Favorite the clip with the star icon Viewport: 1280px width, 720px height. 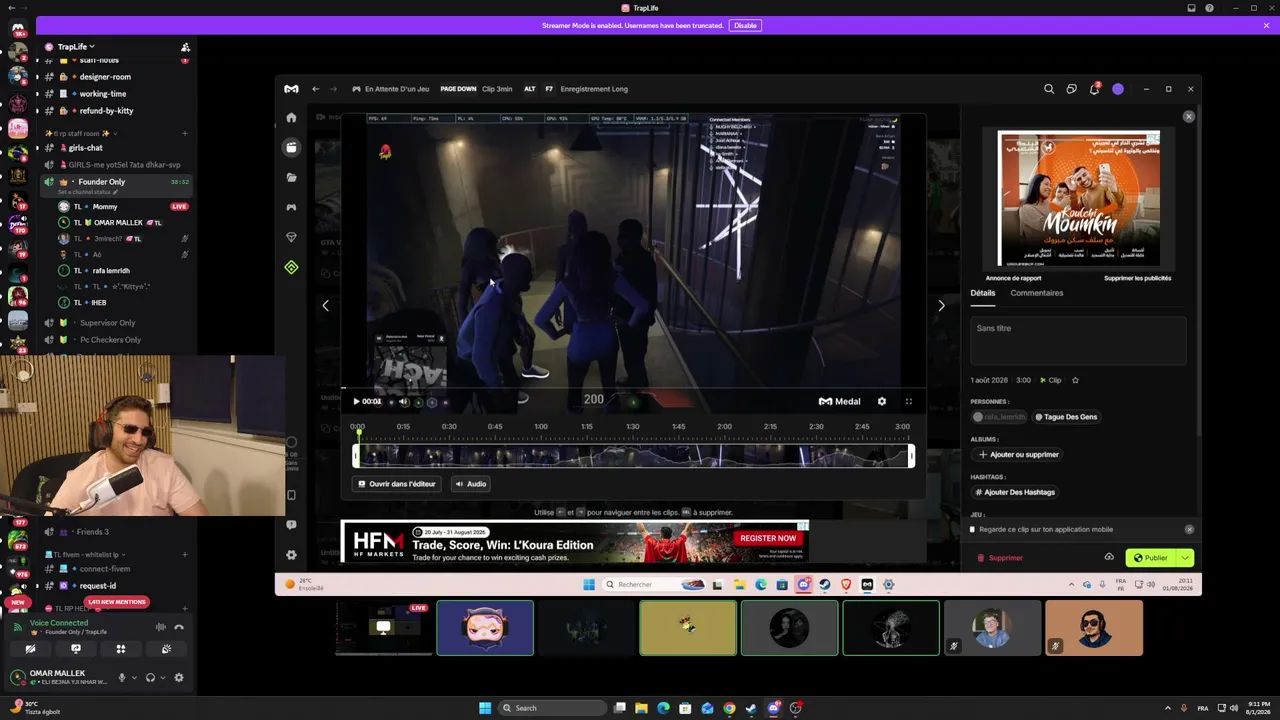pyautogui.click(x=1075, y=380)
